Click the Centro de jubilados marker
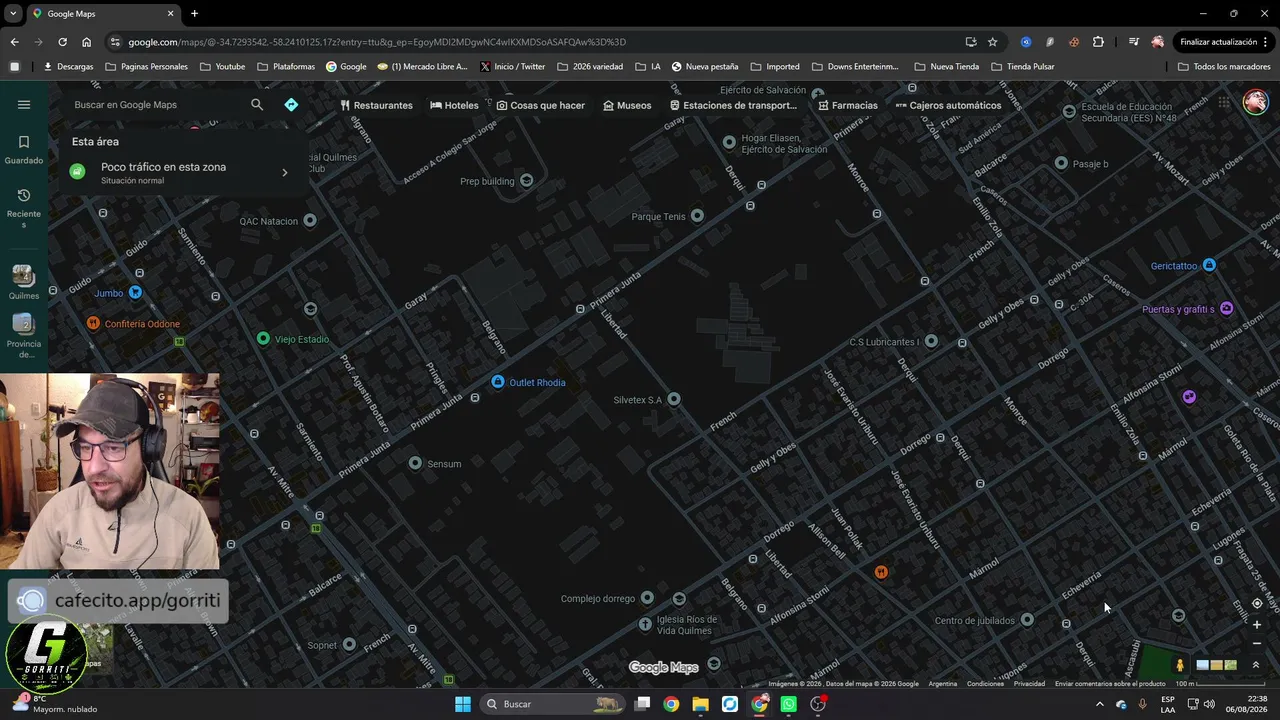This screenshot has width=1280, height=720. [1027, 620]
